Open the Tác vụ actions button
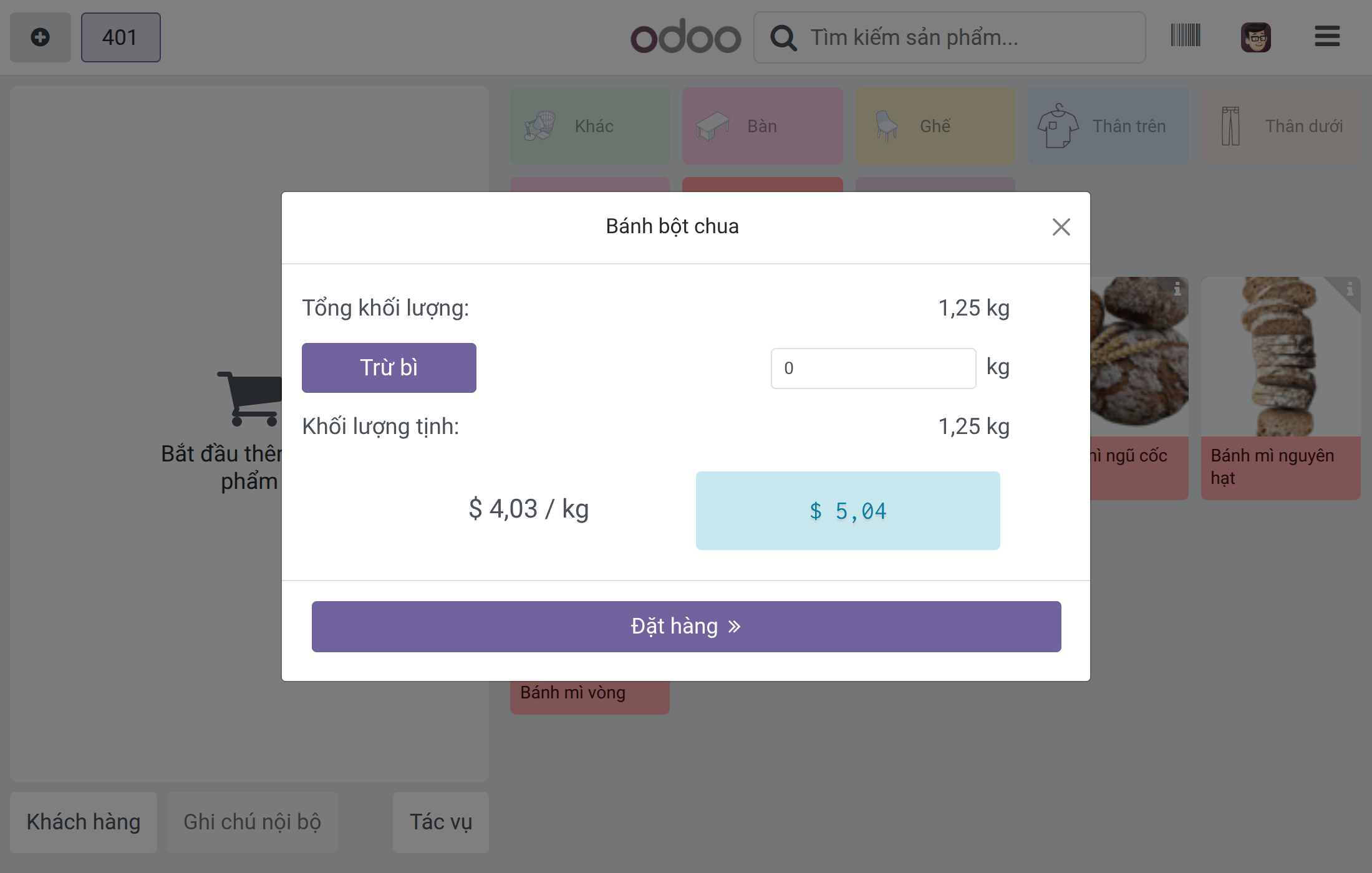The image size is (1372, 873). point(441,822)
